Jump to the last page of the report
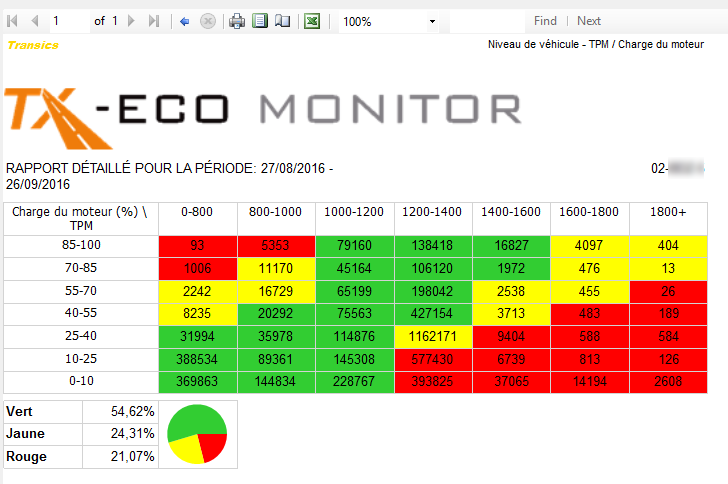 pos(153,21)
